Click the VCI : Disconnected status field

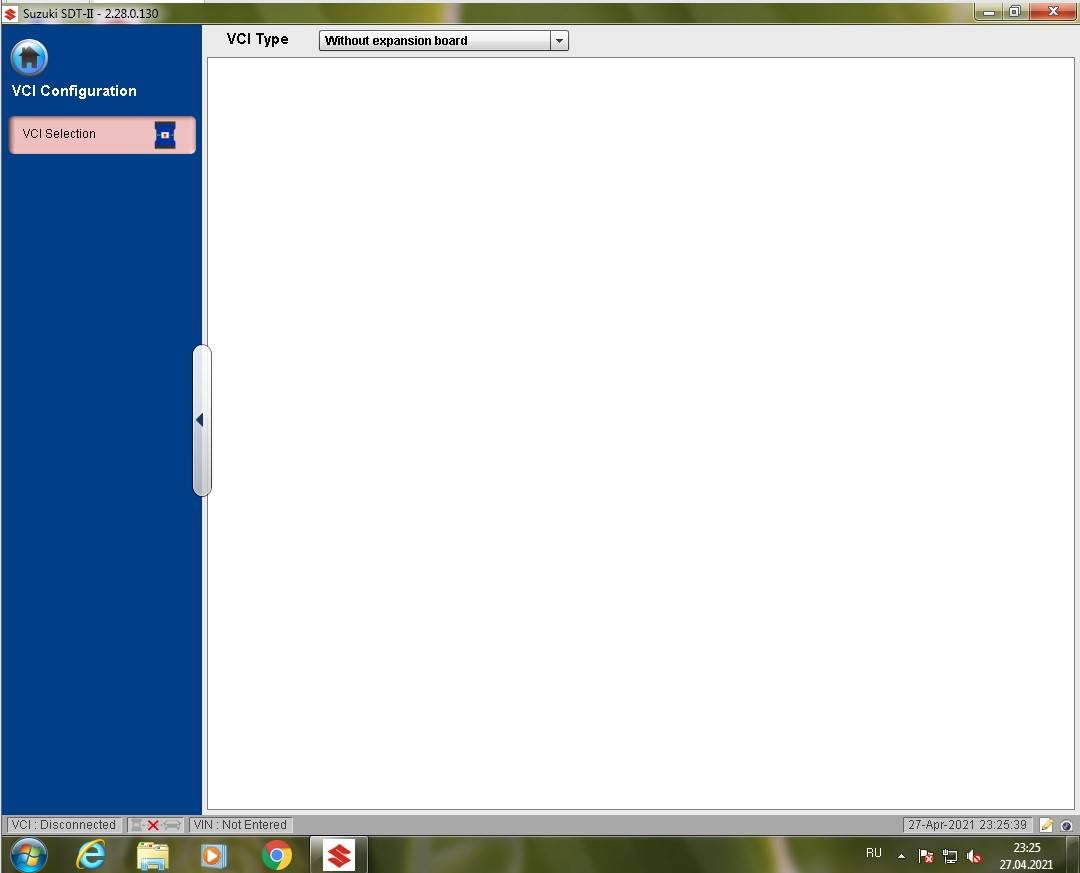pos(63,825)
